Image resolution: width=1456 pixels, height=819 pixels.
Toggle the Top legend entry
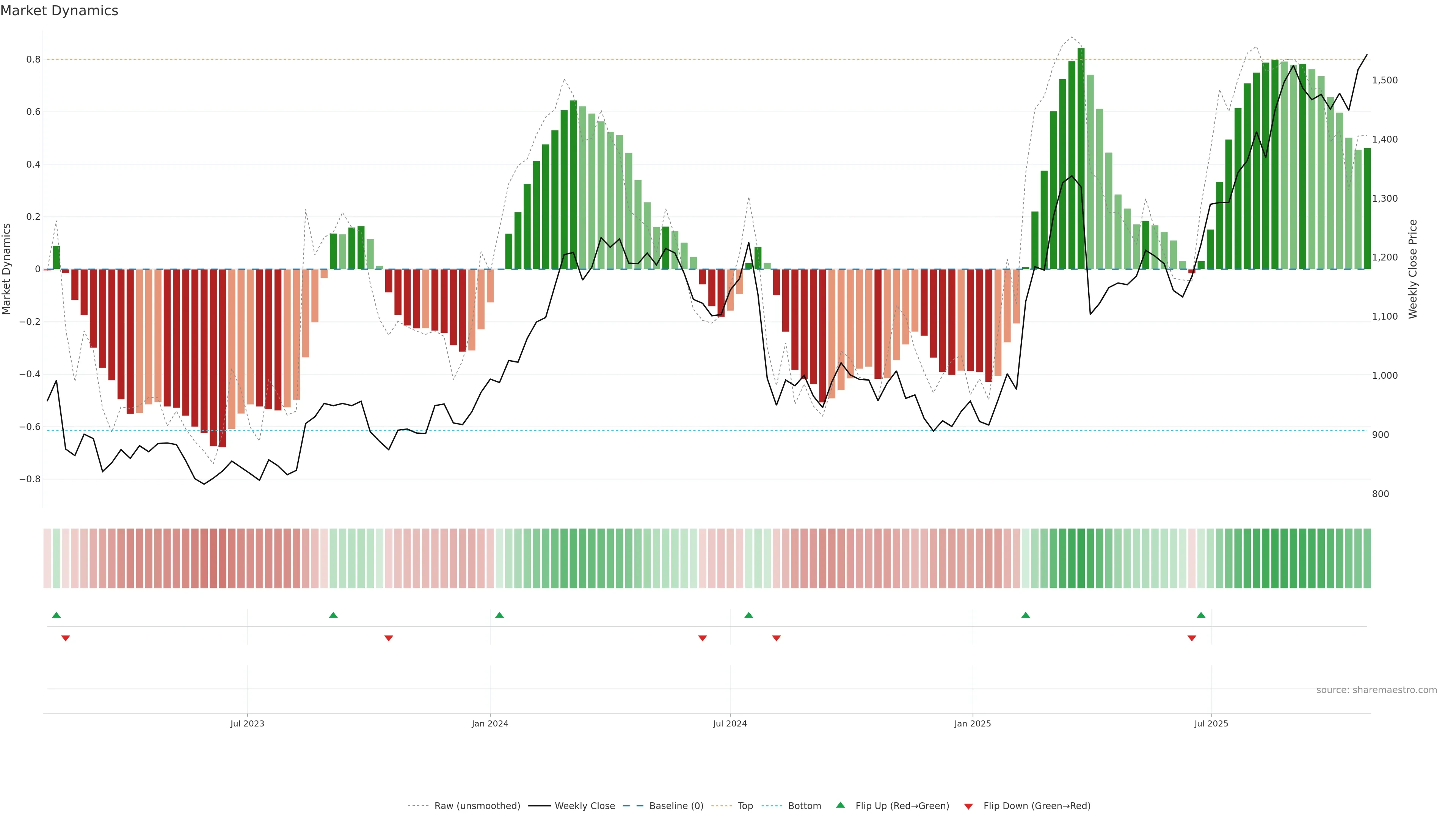(745, 806)
